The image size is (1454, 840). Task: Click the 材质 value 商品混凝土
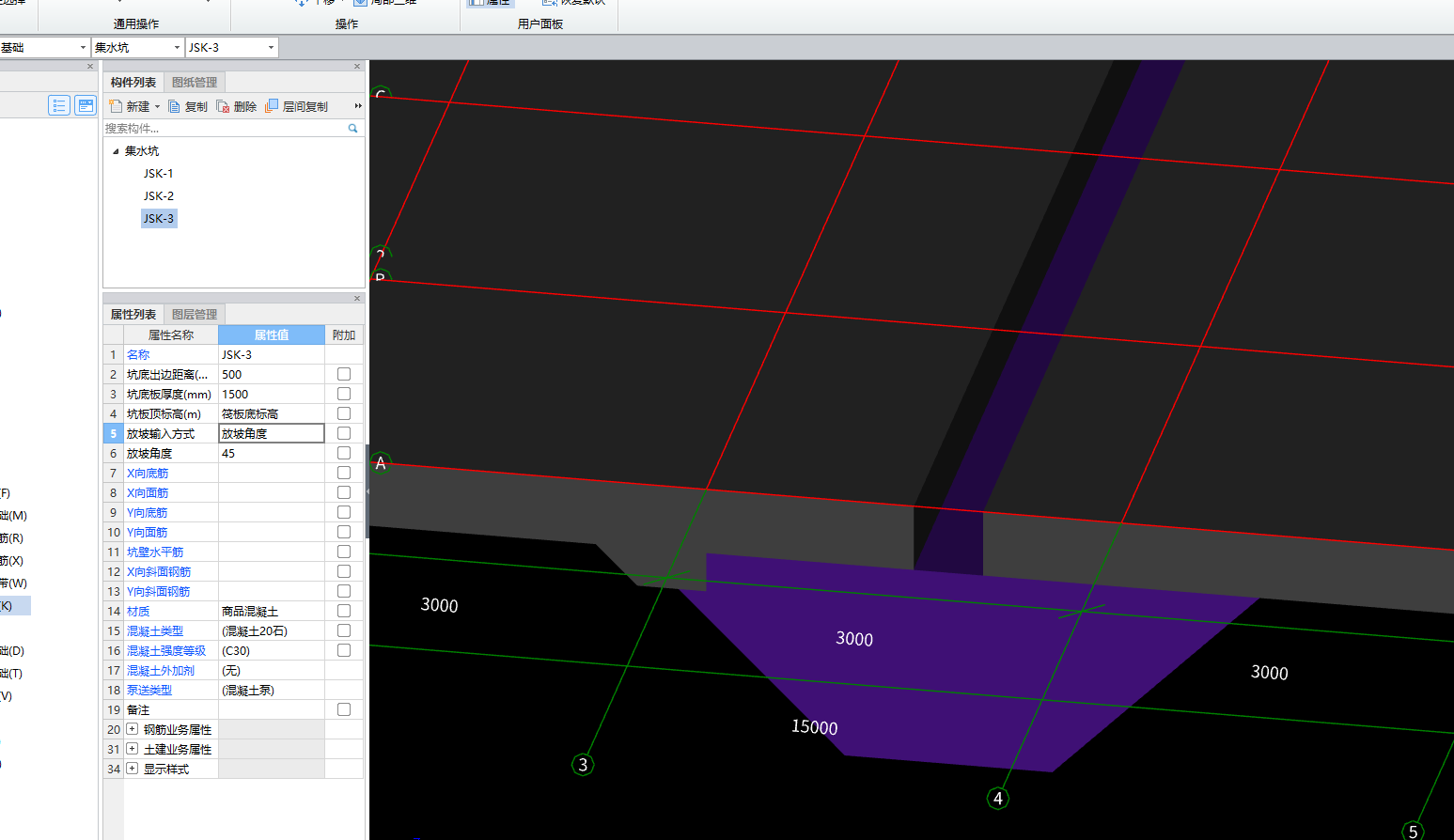pos(272,611)
